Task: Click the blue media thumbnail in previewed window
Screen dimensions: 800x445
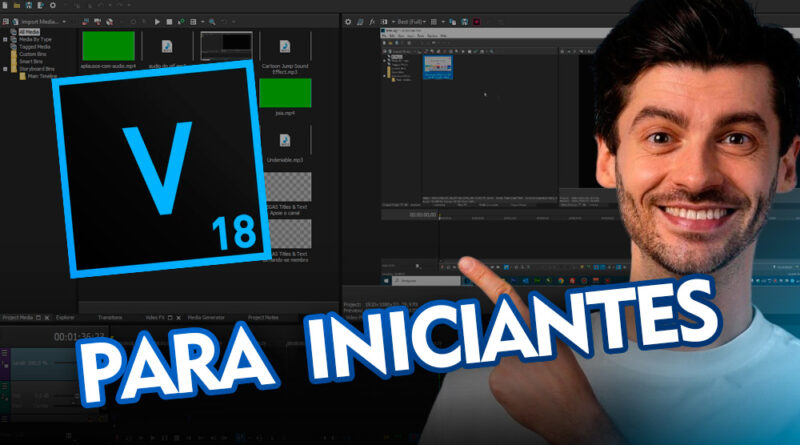Action: (438, 67)
